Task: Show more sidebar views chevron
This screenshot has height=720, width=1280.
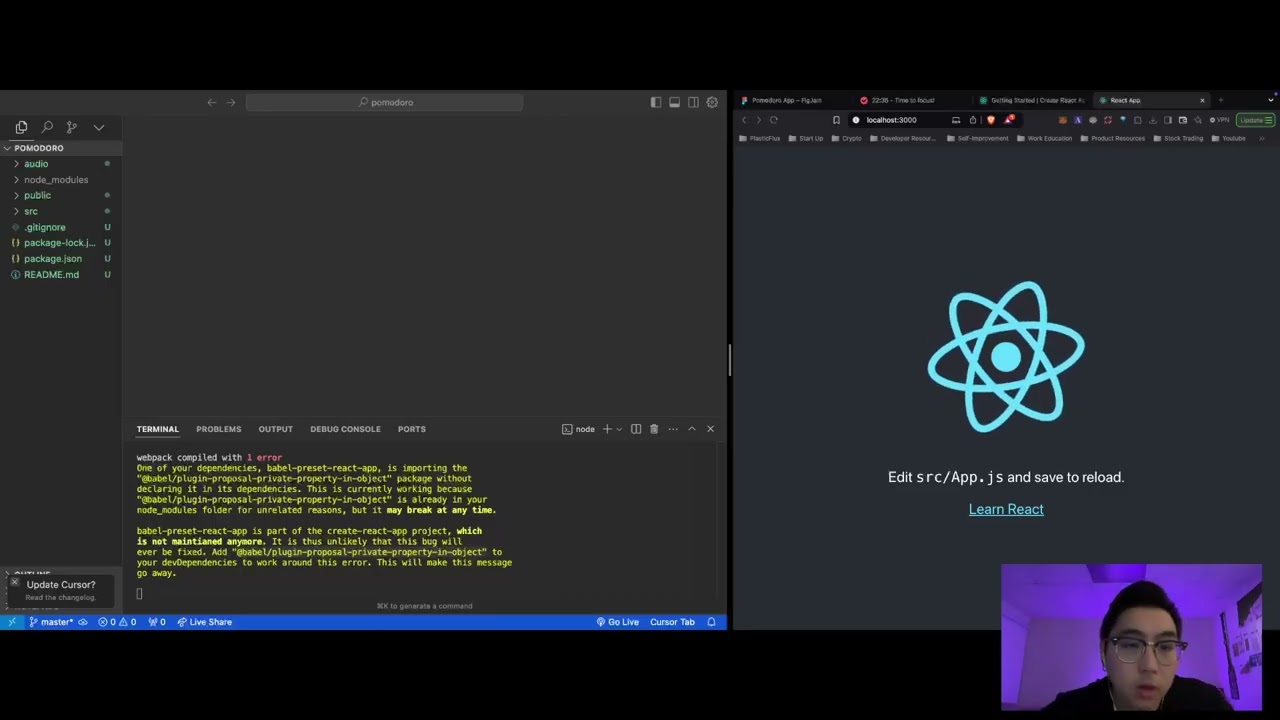Action: 99,127
